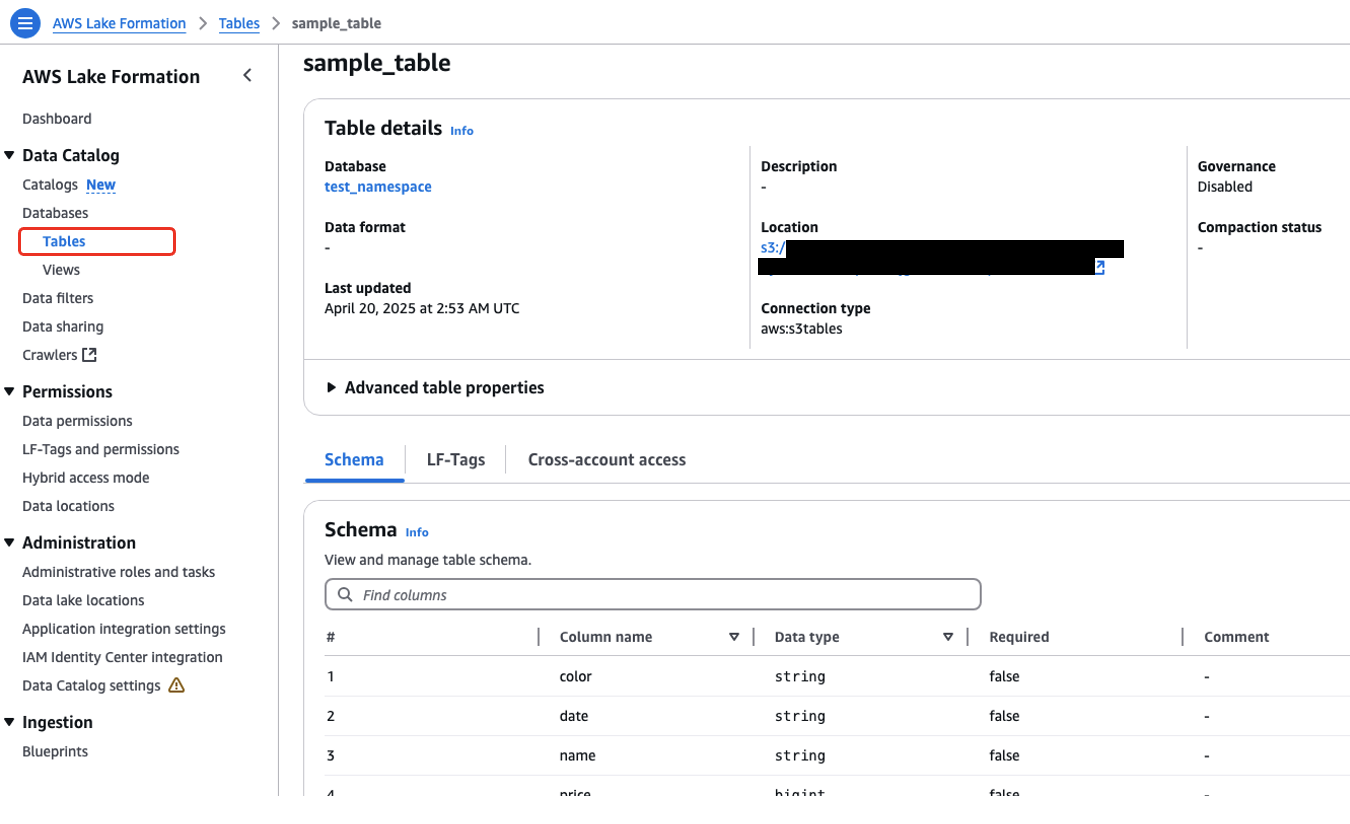Switch to the Schema tab

click(354, 460)
